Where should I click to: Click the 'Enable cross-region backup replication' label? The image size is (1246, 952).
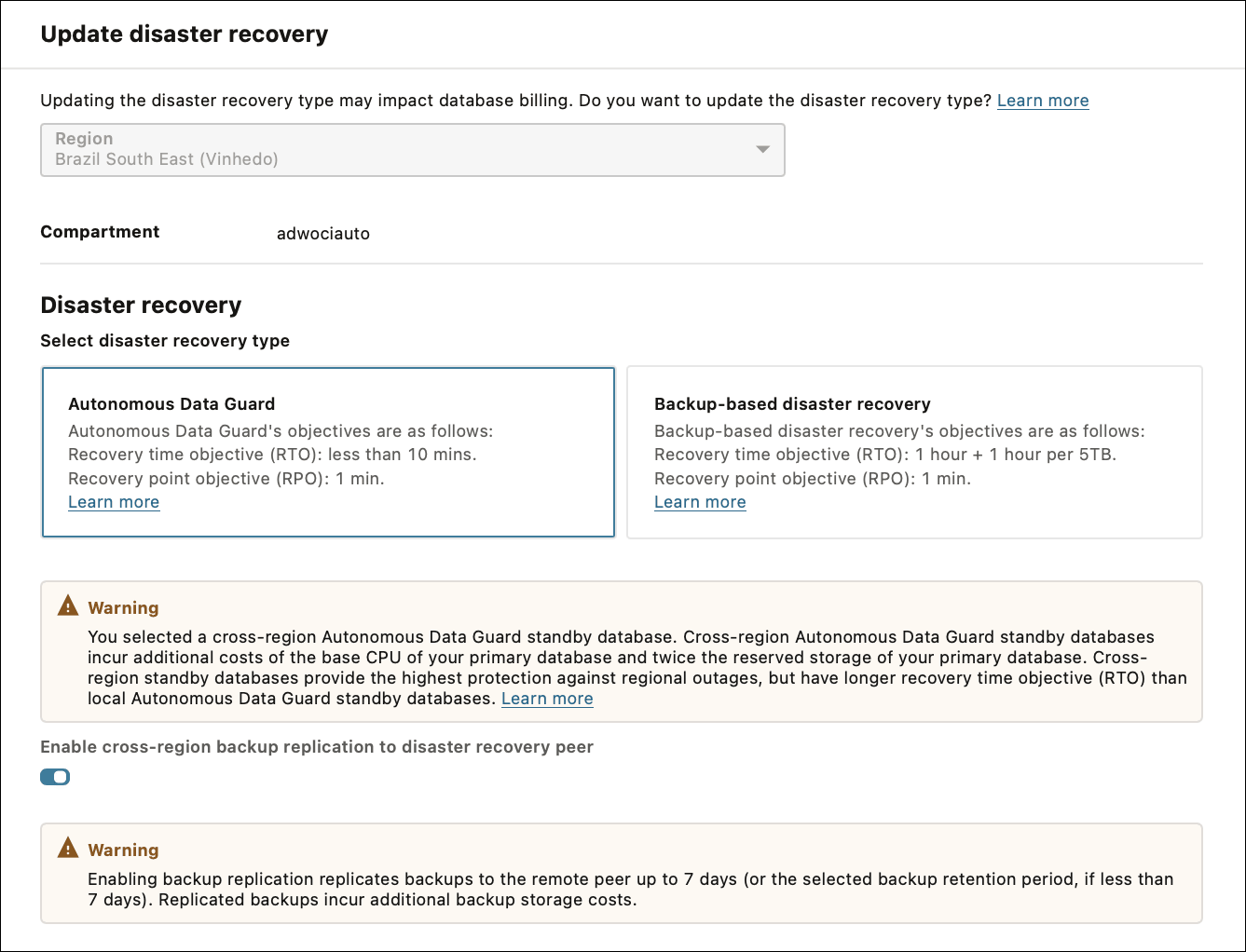[x=316, y=746]
